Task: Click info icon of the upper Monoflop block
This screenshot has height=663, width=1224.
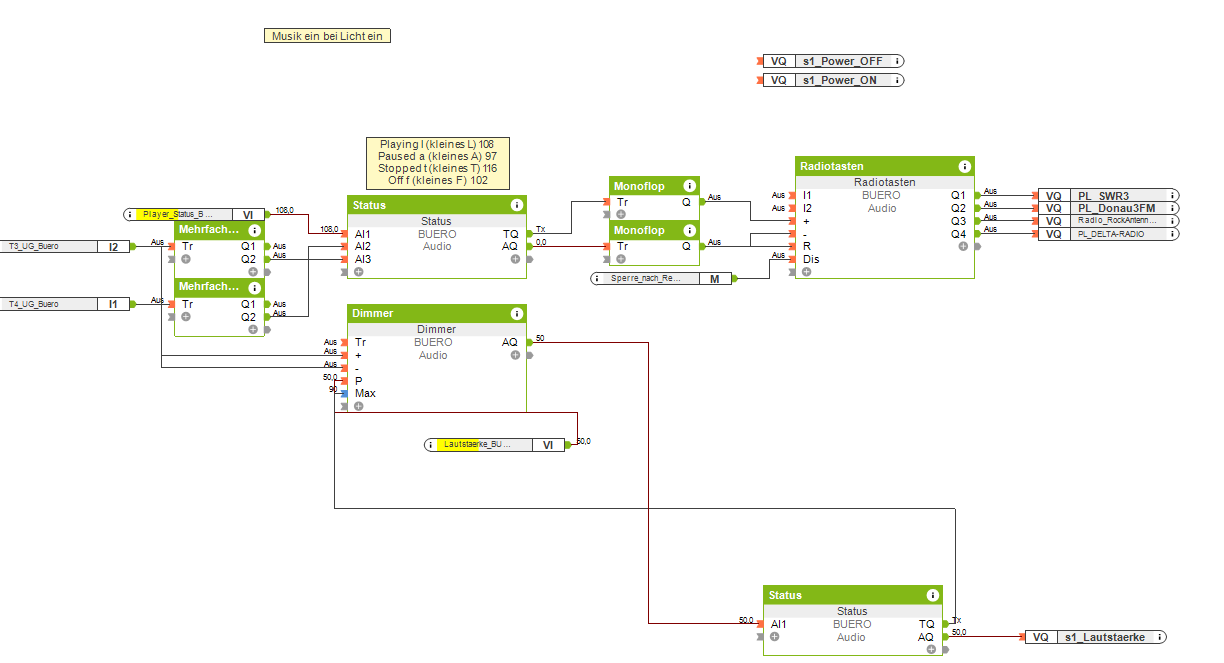Action: pos(689,186)
